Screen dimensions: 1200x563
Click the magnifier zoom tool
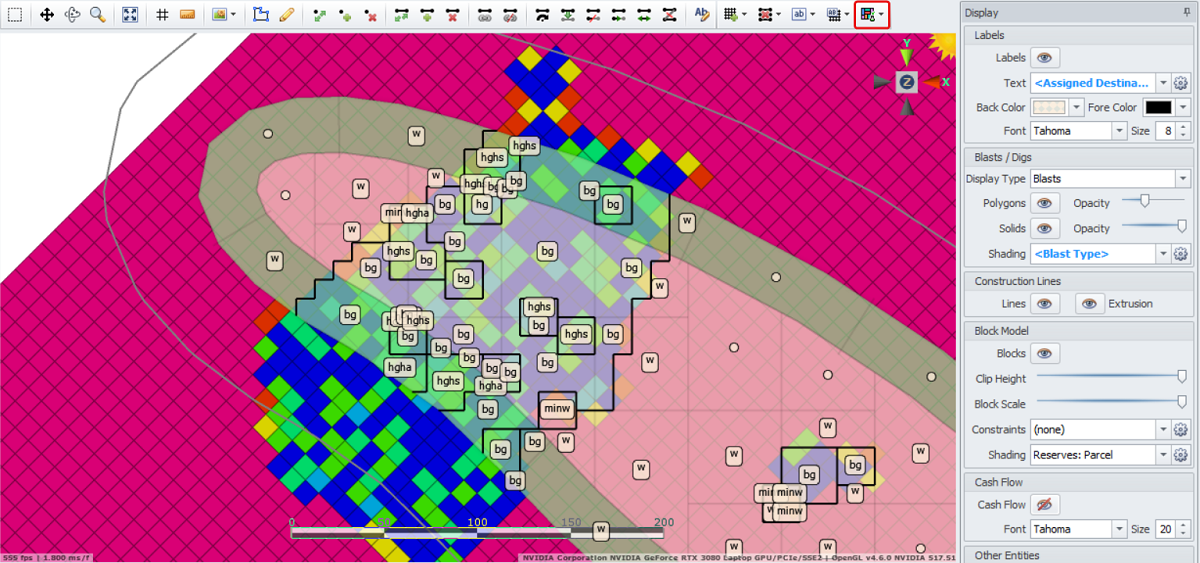tap(97, 15)
